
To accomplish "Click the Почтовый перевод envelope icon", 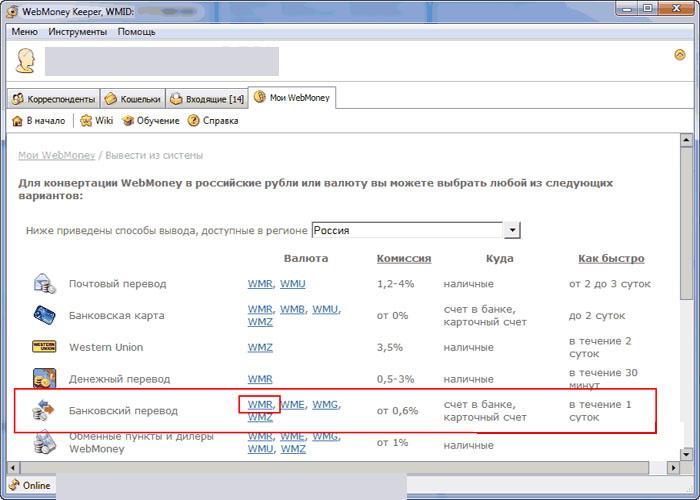I will tap(45, 283).
